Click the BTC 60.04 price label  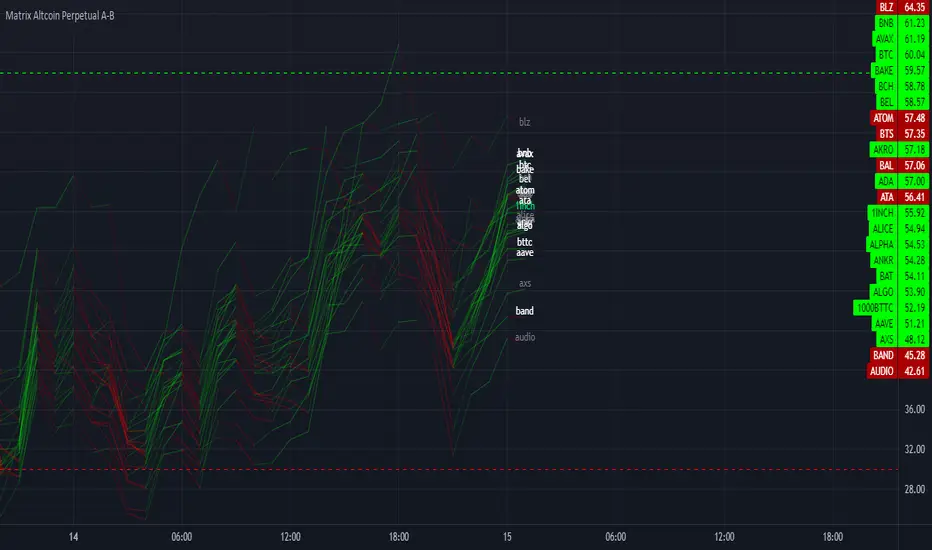902,55
